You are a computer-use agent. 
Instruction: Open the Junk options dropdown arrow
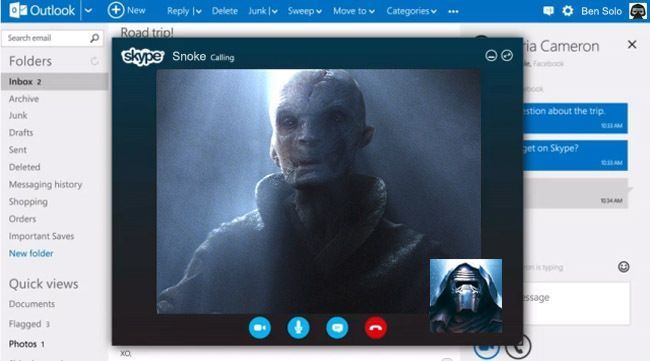pyautogui.click(x=274, y=12)
